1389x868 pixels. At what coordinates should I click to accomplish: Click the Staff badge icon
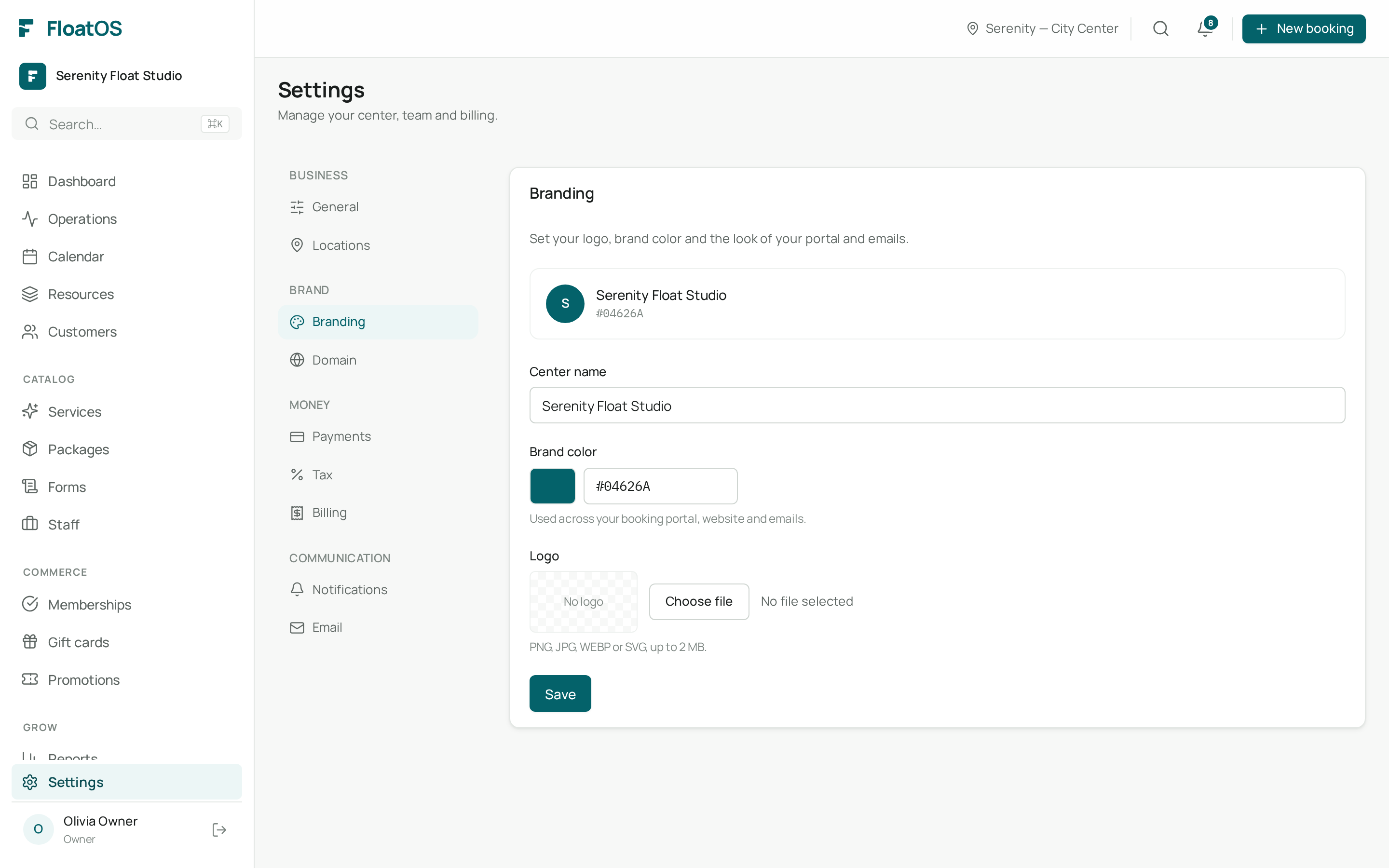tap(30, 524)
